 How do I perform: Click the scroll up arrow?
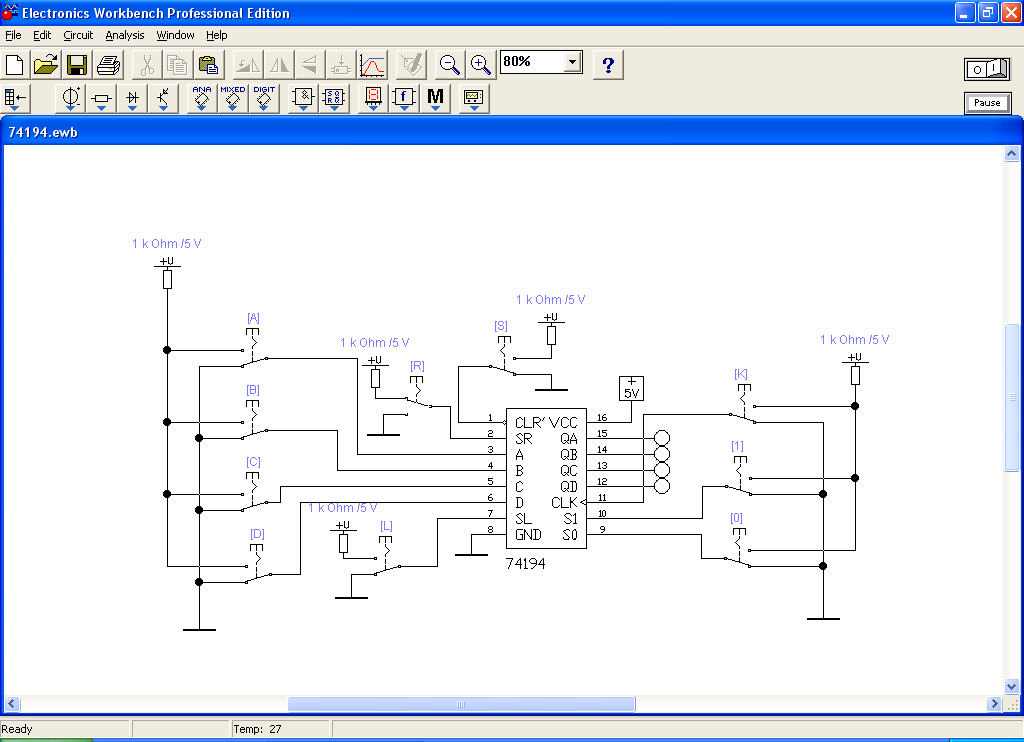coord(1012,153)
